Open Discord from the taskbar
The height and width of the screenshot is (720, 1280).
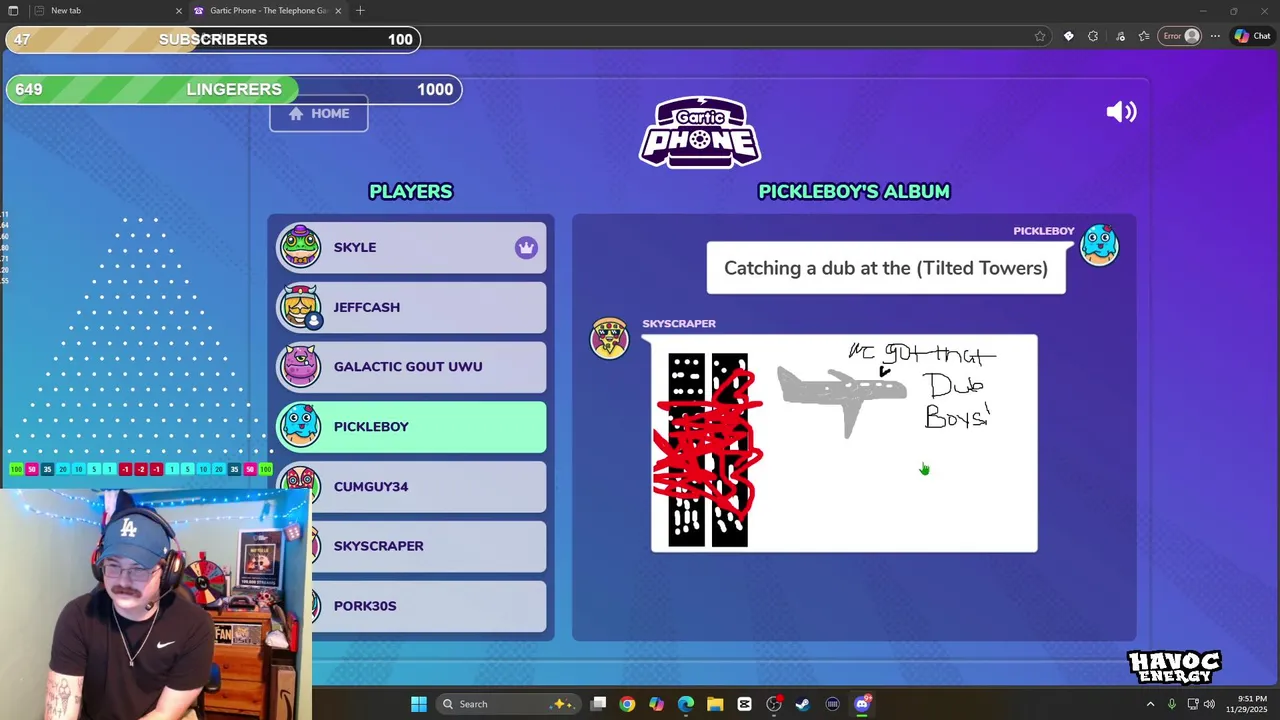pos(862,704)
